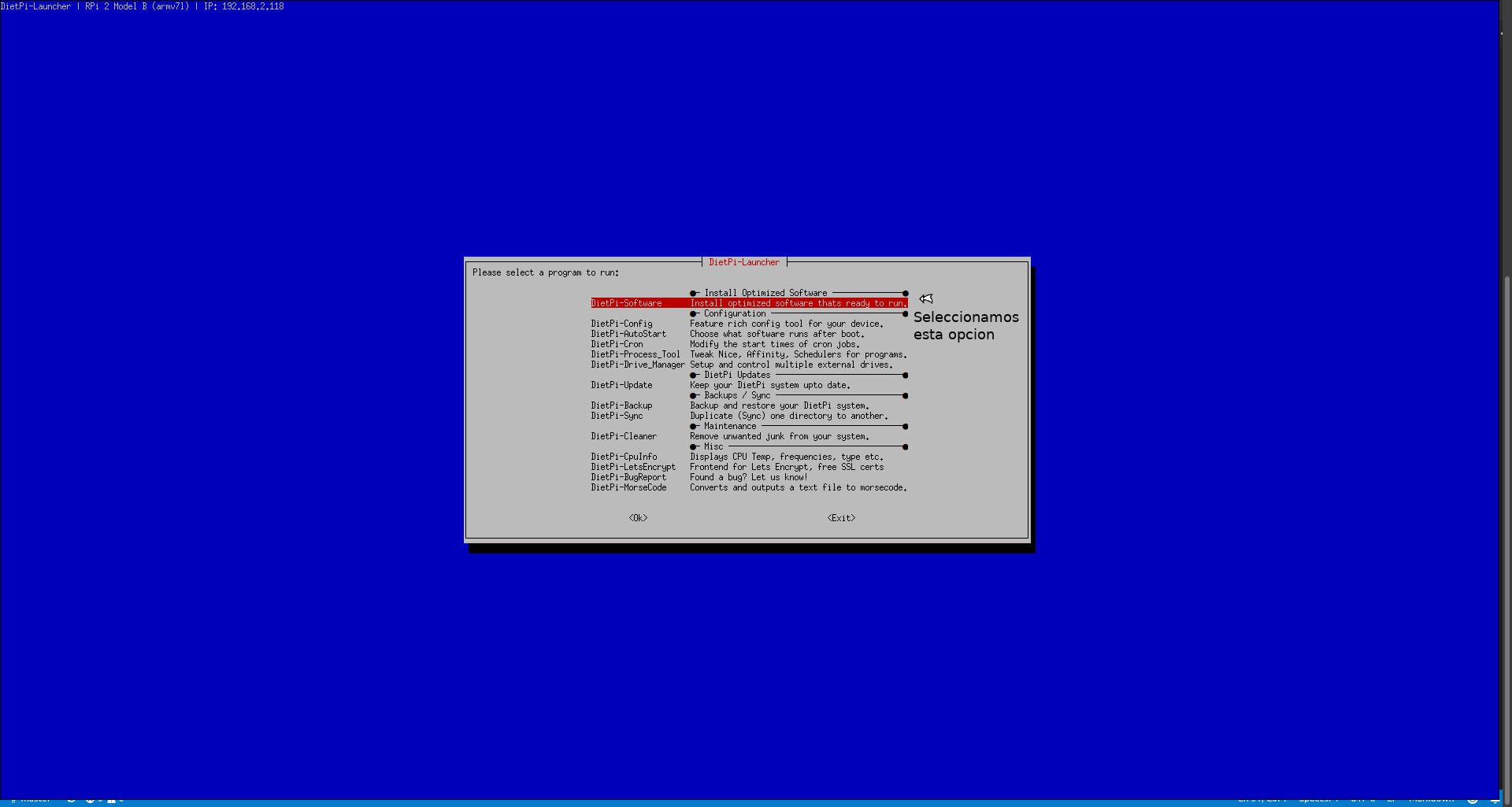The width and height of the screenshot is (1512, 807).
Task: Select DietPi-LetsEncrypt entry
Action: (633, 467)
